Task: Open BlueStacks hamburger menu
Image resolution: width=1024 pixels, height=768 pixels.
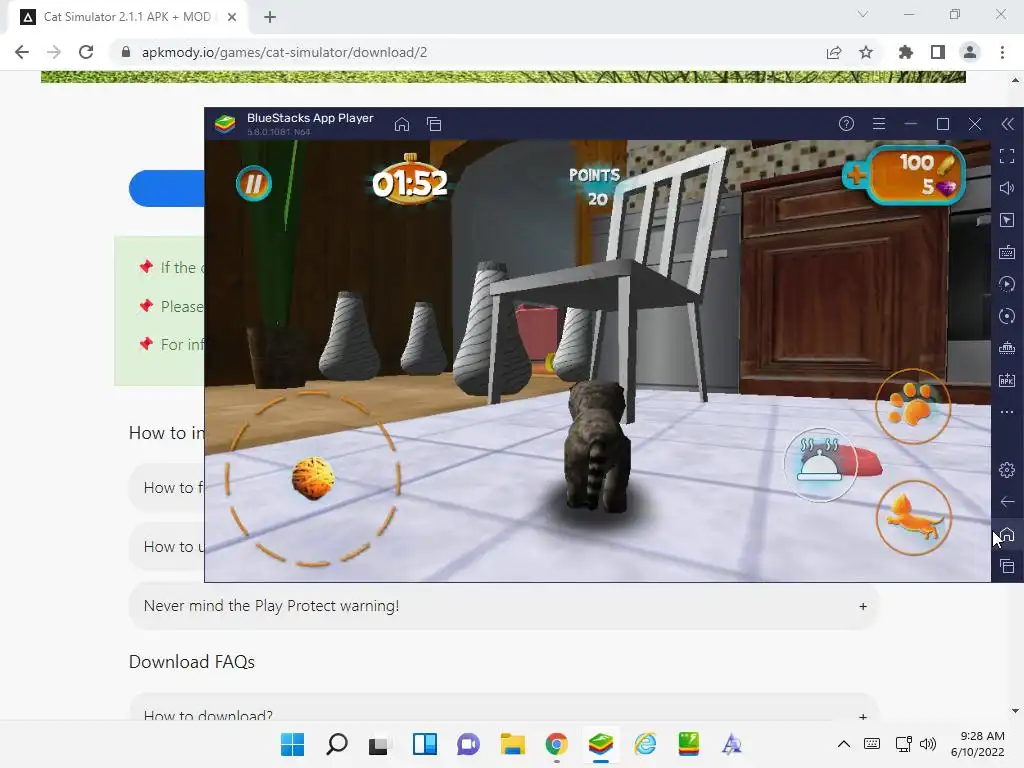Action: pyautogui.click(x=879, y=123)
